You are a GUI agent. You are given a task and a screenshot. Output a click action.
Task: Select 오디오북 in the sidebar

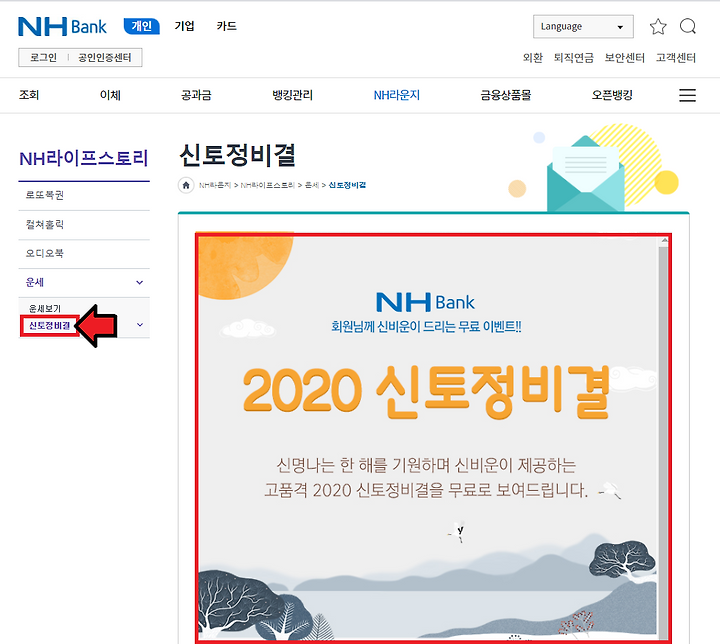[x=84, y=254]
